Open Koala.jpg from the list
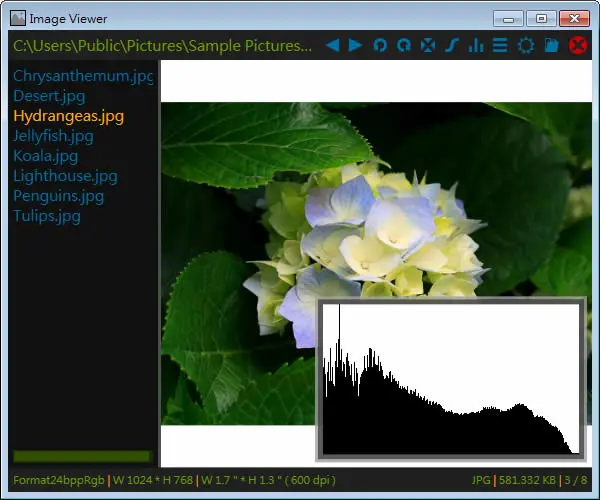 tap(46, 156)
